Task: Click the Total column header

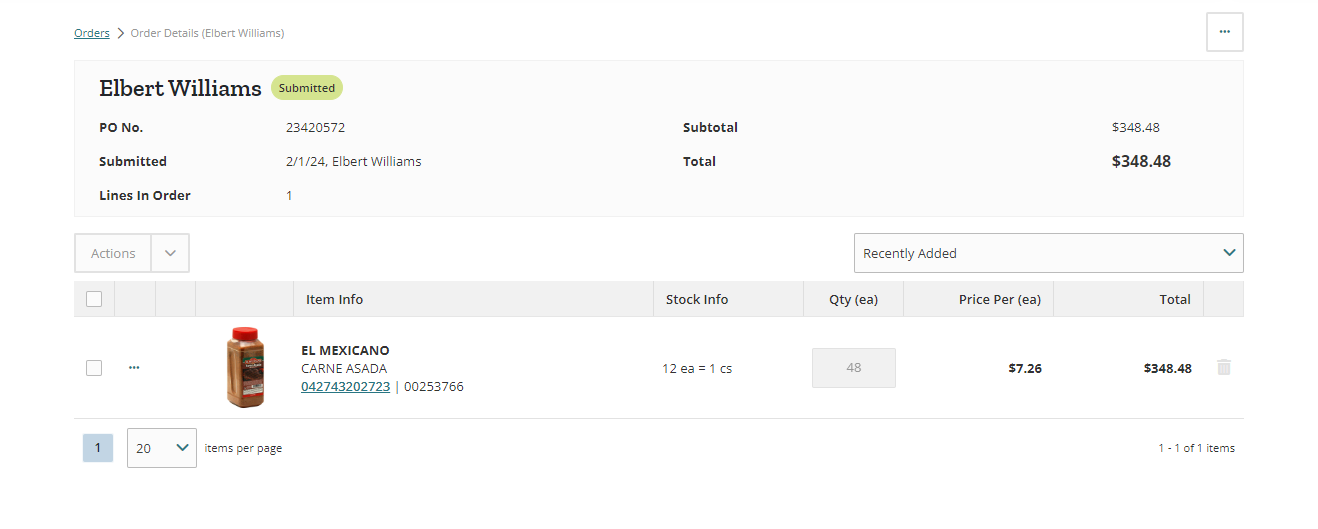Action: 1175,299
